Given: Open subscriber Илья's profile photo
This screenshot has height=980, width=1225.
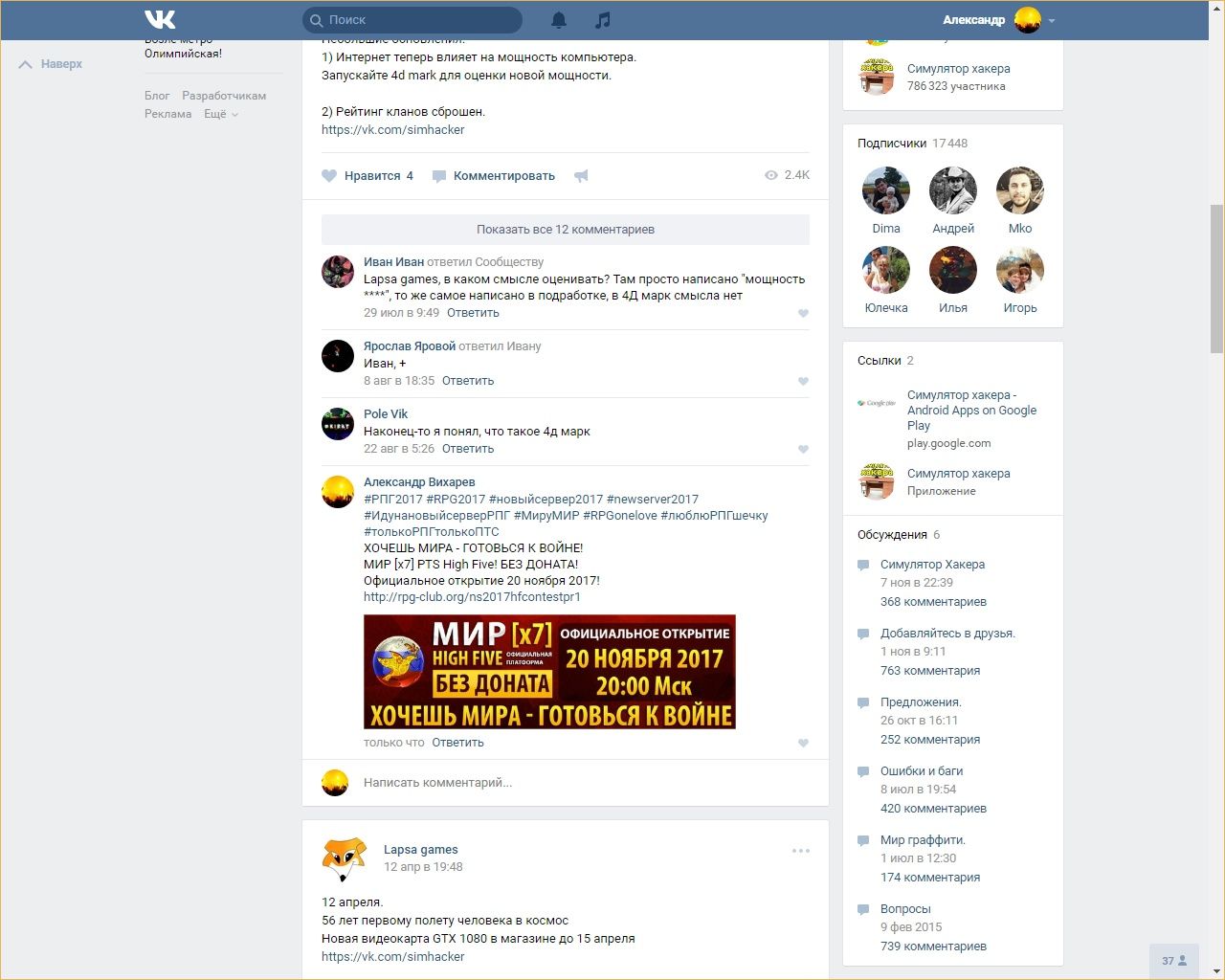Looking at the screenshot, I should [x=953, y=270].
